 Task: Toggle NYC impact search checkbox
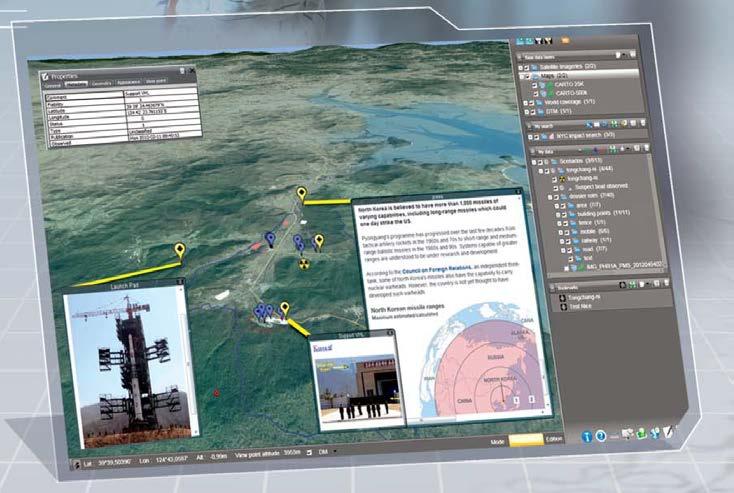click(536, 137)
